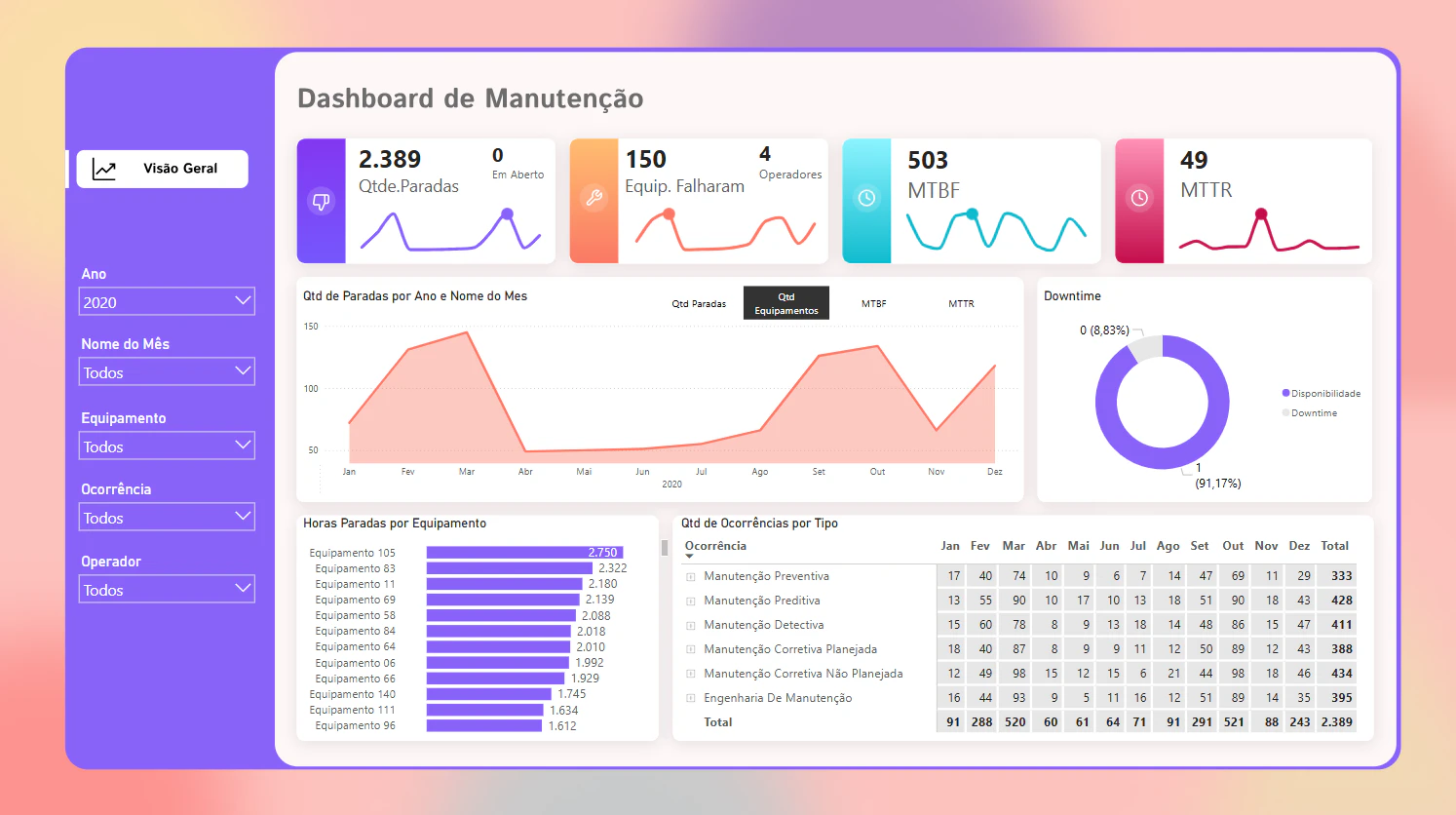Expand the Engenharia De Manutenção row
Screen dimensions: 1456x815
coord(691,699)
